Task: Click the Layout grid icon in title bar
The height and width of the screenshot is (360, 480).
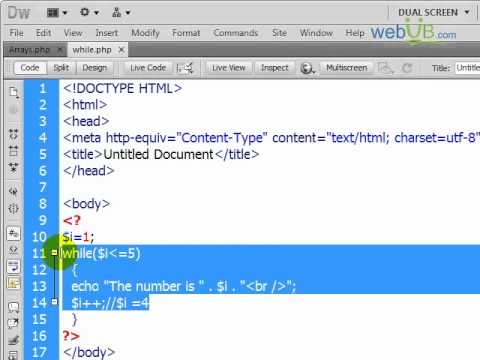Action: click(53, 13)
